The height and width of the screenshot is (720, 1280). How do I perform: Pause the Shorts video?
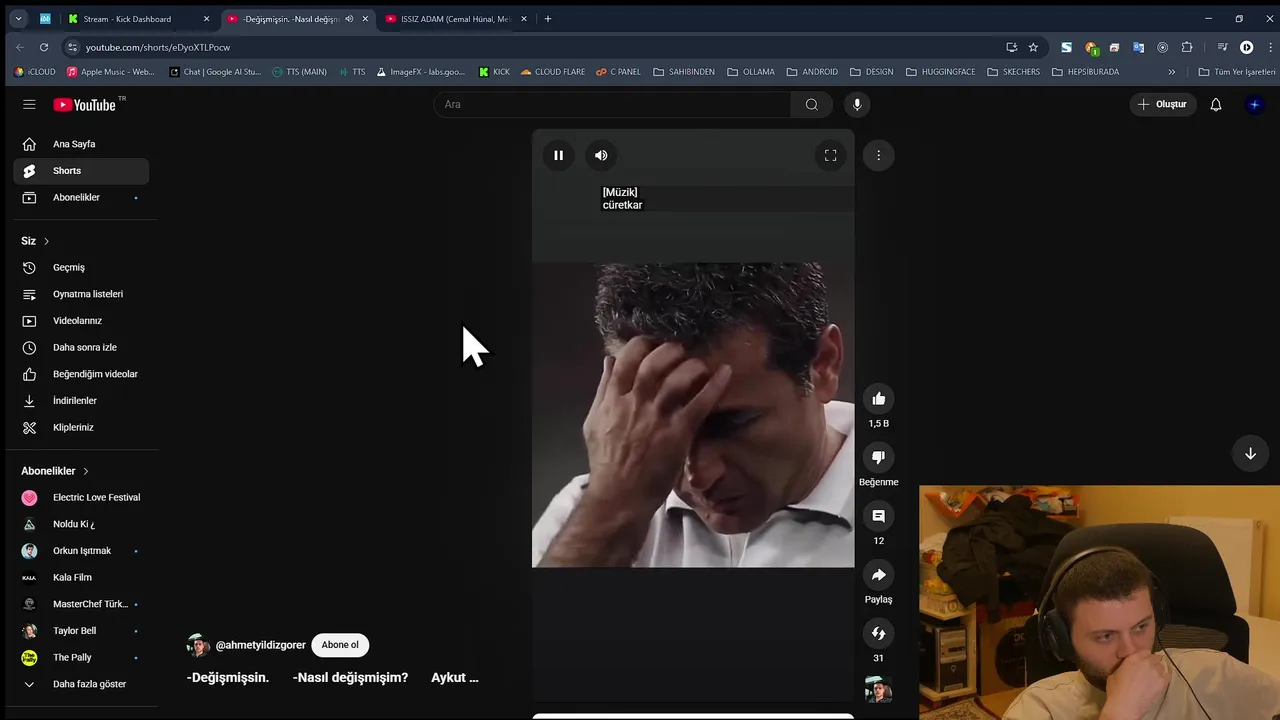point(558,155)
